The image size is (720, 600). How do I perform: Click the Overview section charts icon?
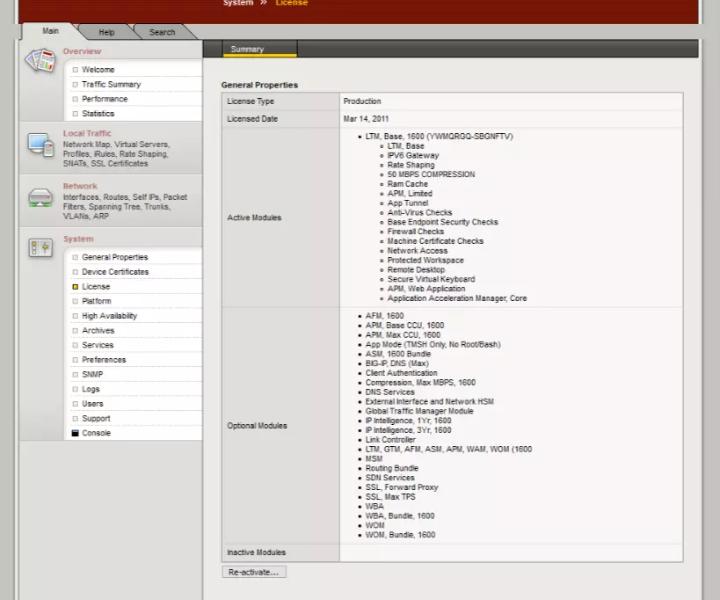click(40, 61)
